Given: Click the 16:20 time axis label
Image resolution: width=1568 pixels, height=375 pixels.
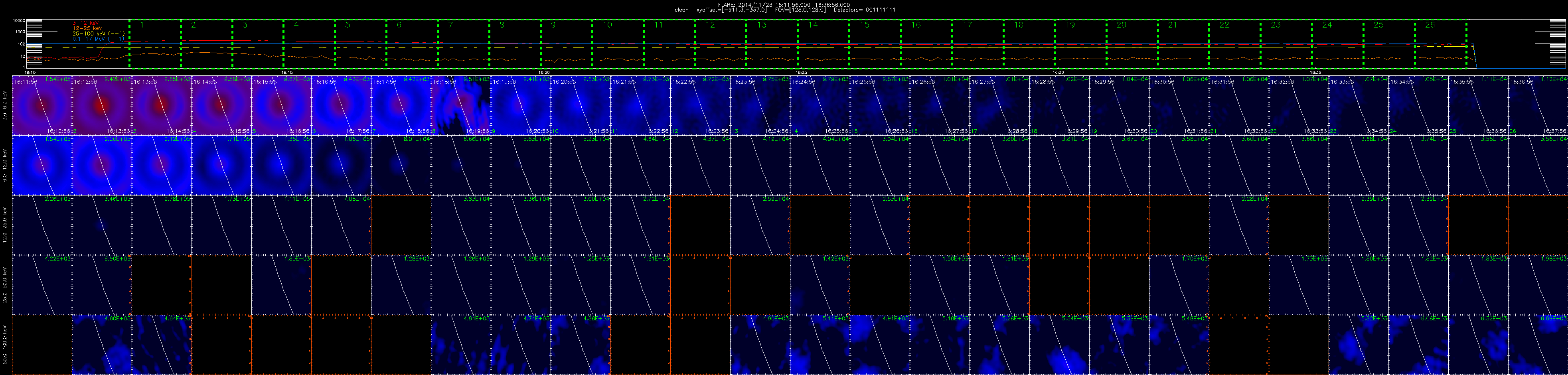Looking at the screenshot, I should pyautogui.click(x=544, y=73).
